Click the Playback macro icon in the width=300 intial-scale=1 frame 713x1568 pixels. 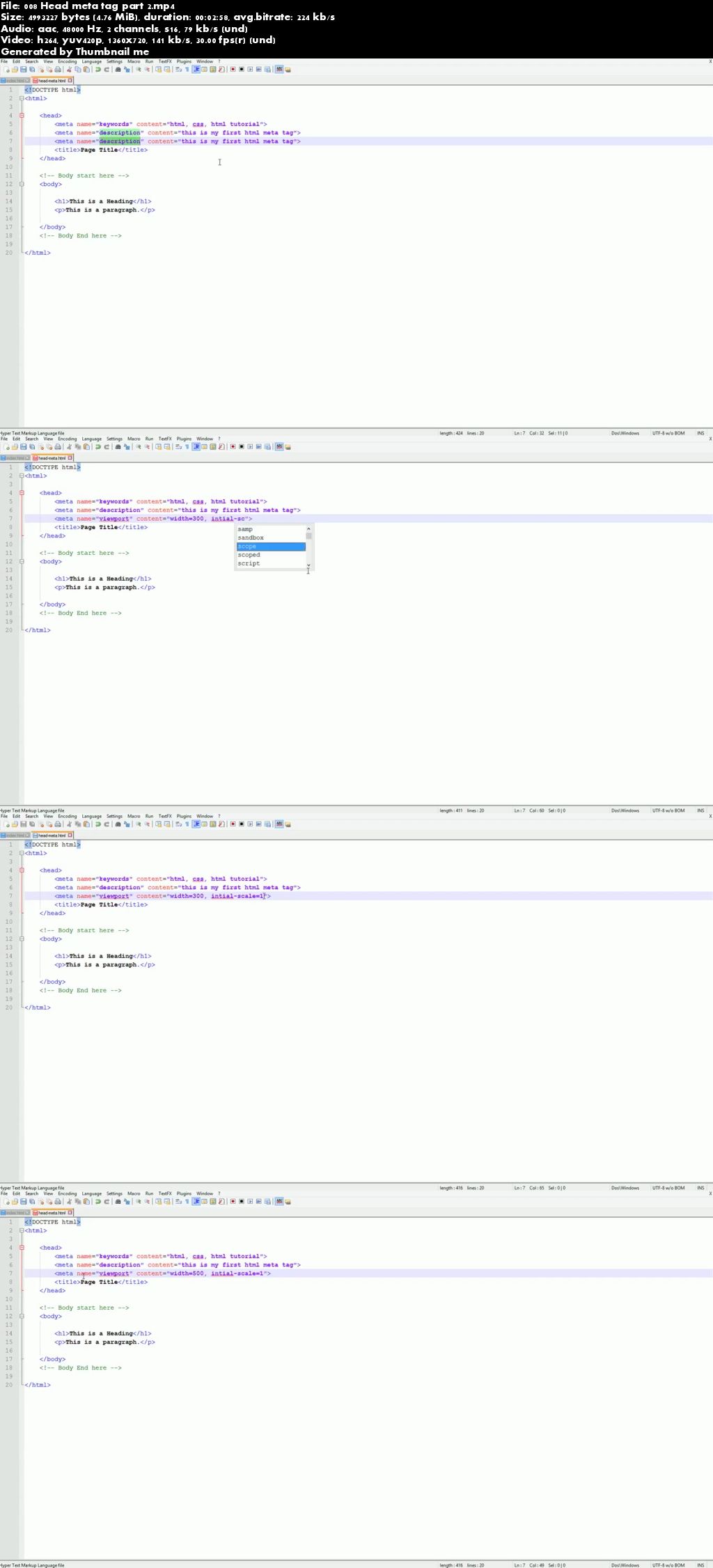(x=250, y=824)
